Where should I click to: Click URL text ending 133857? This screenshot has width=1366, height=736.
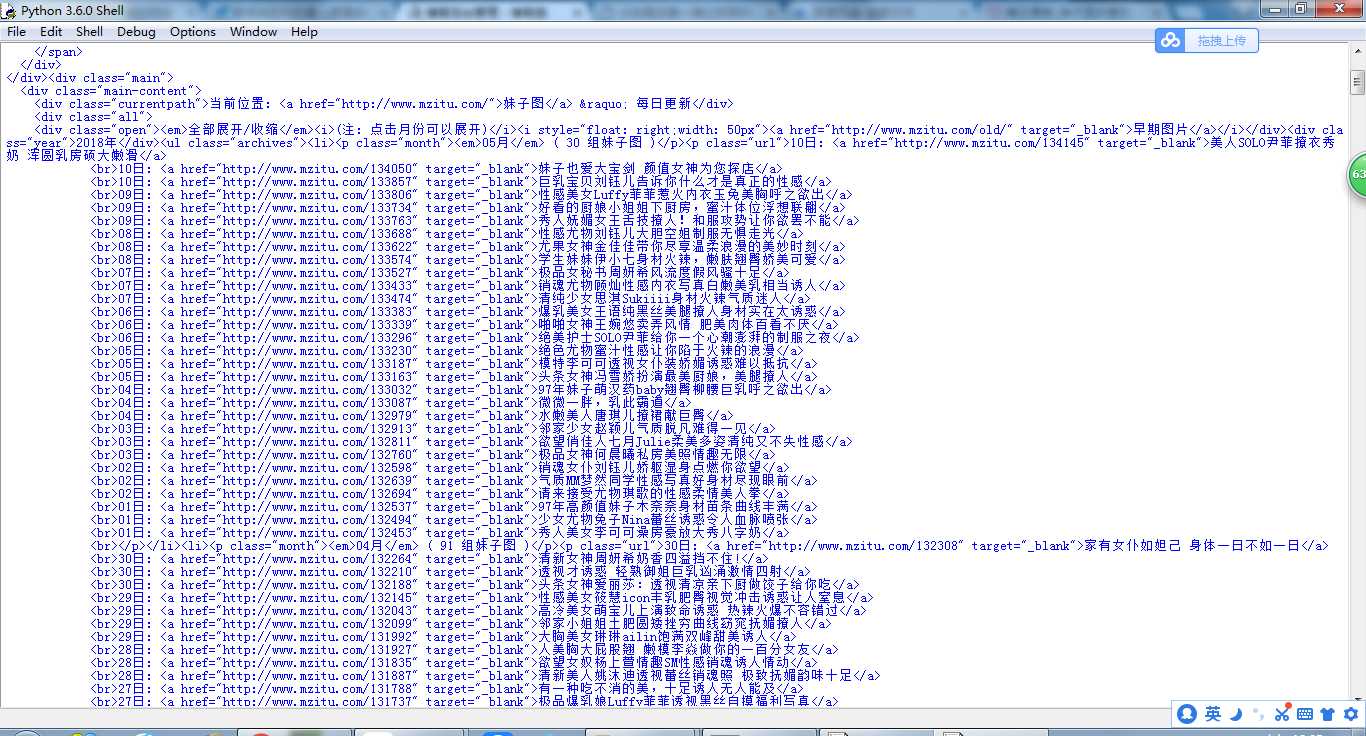tap(317, 182)
